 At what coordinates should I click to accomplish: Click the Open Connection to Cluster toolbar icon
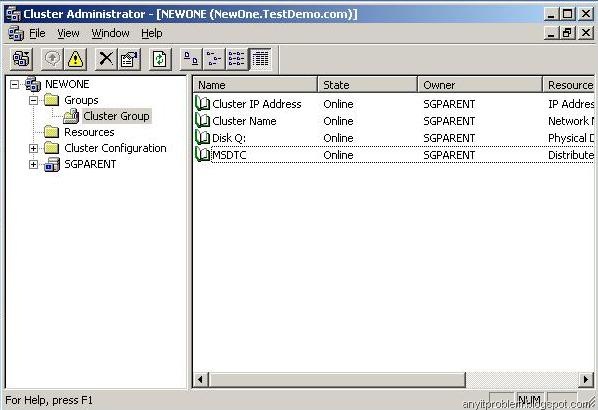(x=21, y=59)
